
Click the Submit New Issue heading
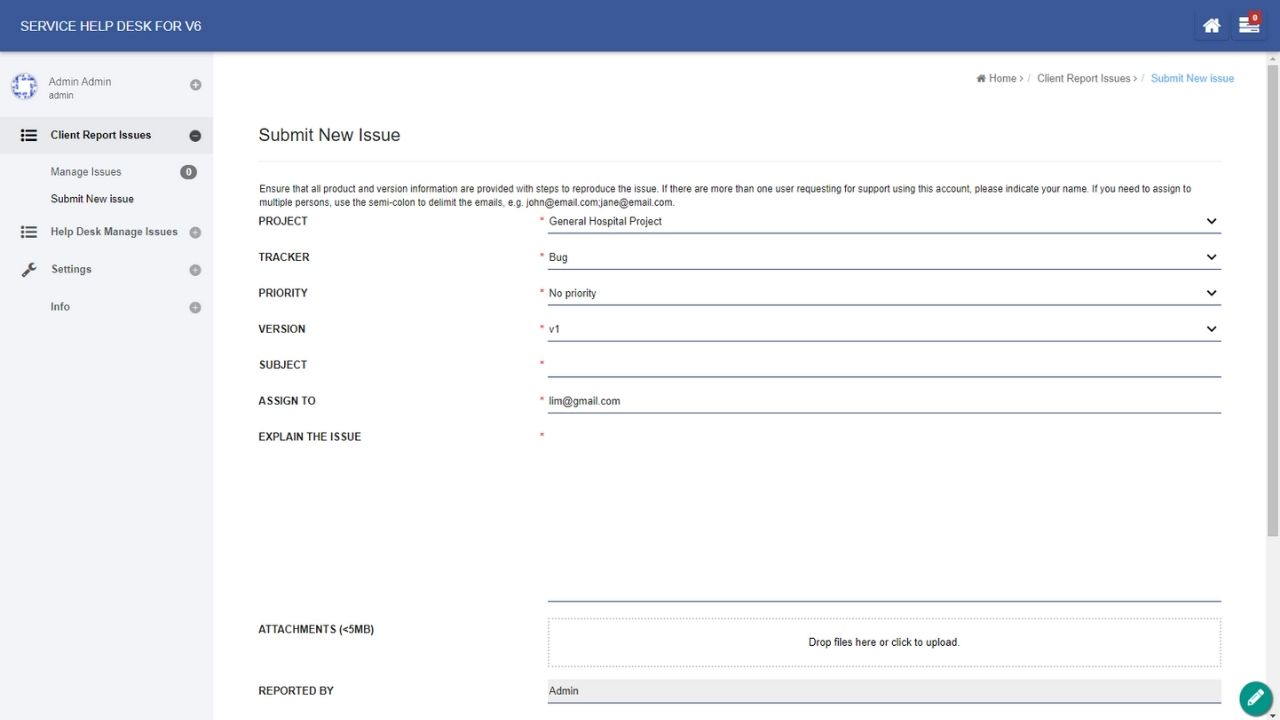pos(329,135)
